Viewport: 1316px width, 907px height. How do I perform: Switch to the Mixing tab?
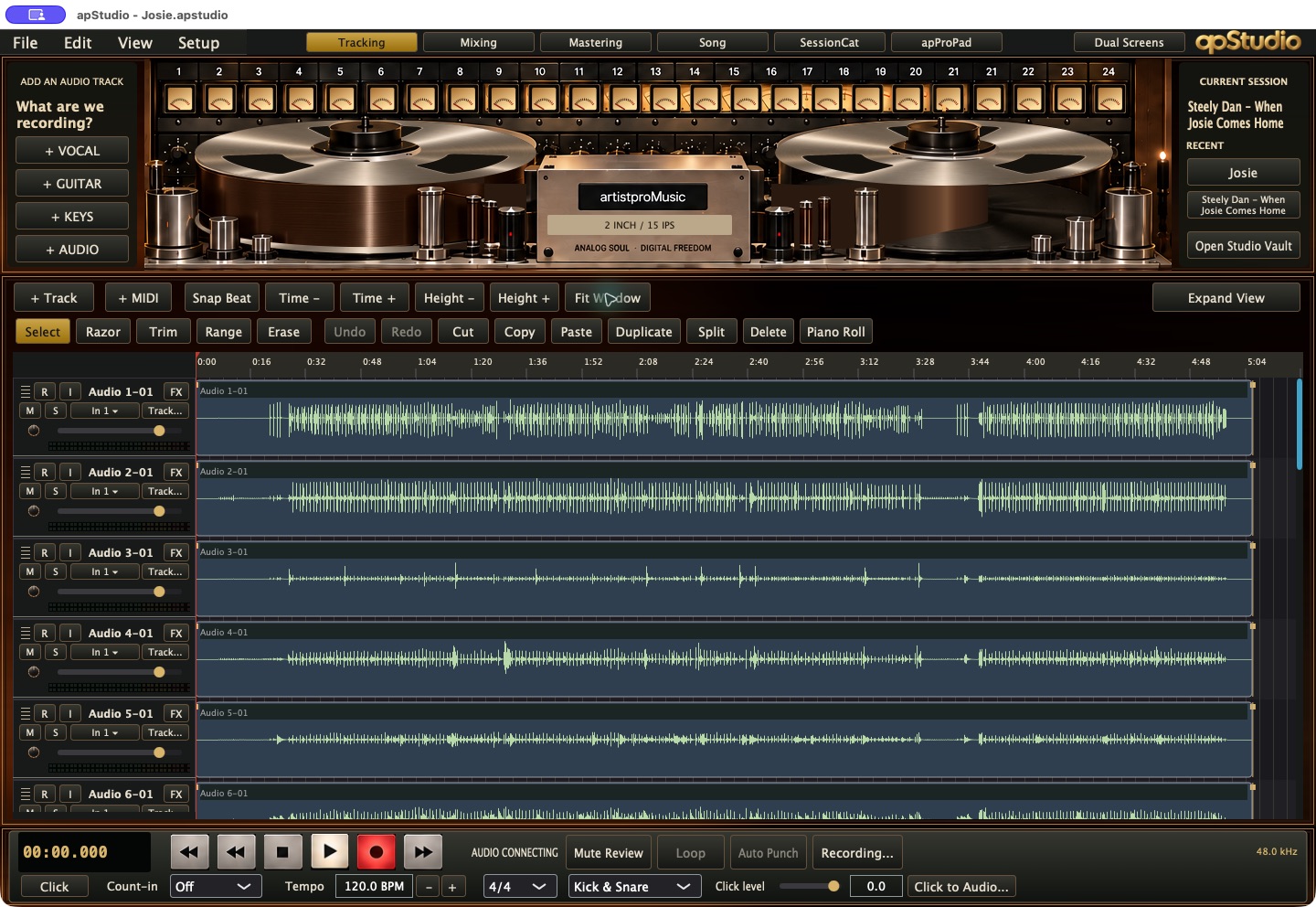point(479,42)
